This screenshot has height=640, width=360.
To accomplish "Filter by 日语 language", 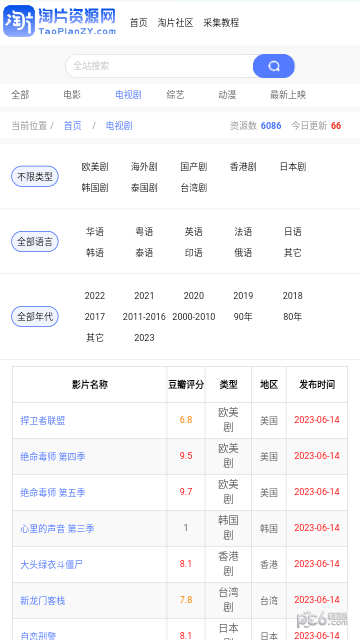I will (293, 232).
